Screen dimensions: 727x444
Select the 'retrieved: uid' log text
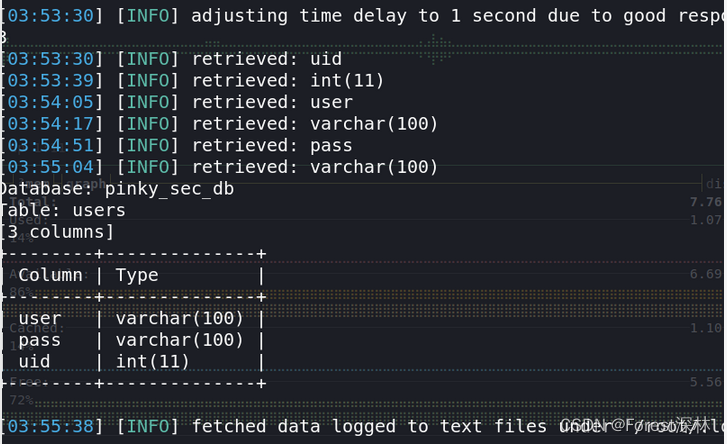[x=267, y=59]
